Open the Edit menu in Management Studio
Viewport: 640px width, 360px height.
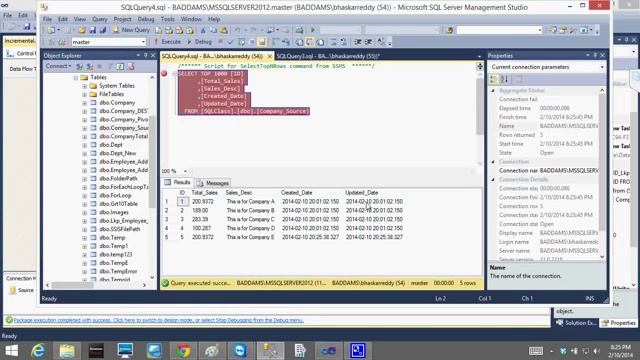[x=62, y=19]
